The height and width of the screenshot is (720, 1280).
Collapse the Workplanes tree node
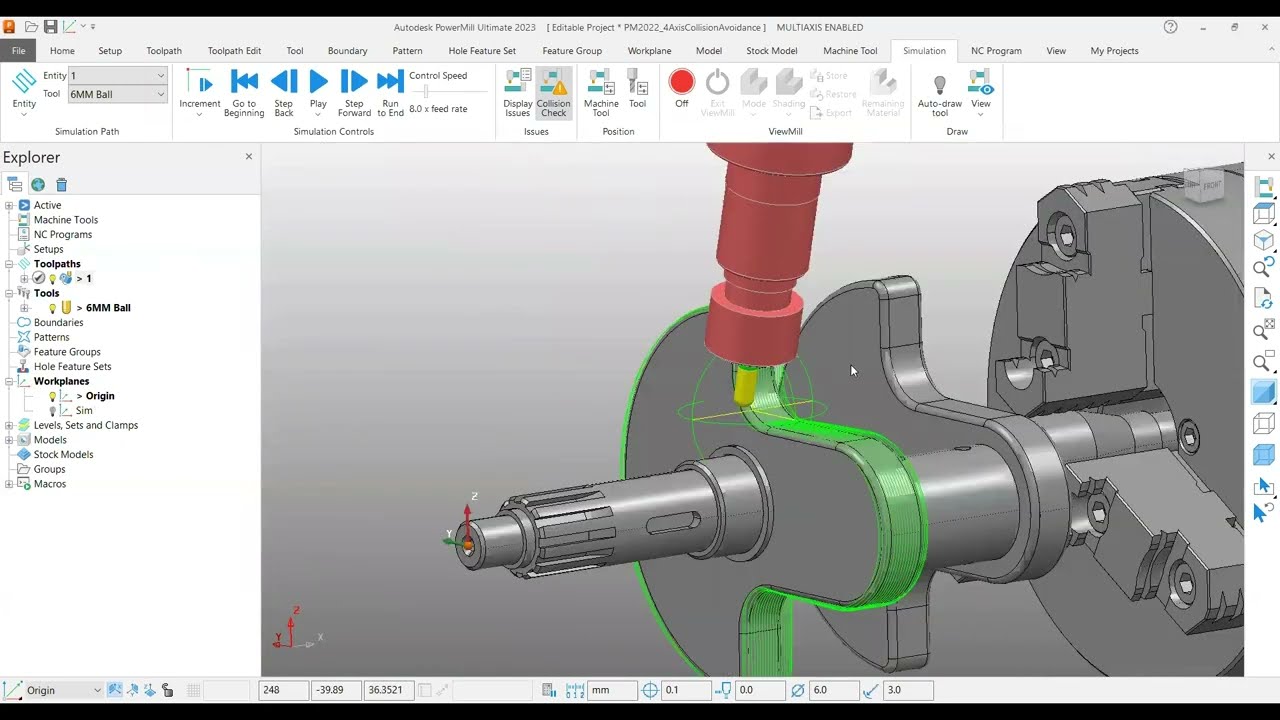point(9,381)
